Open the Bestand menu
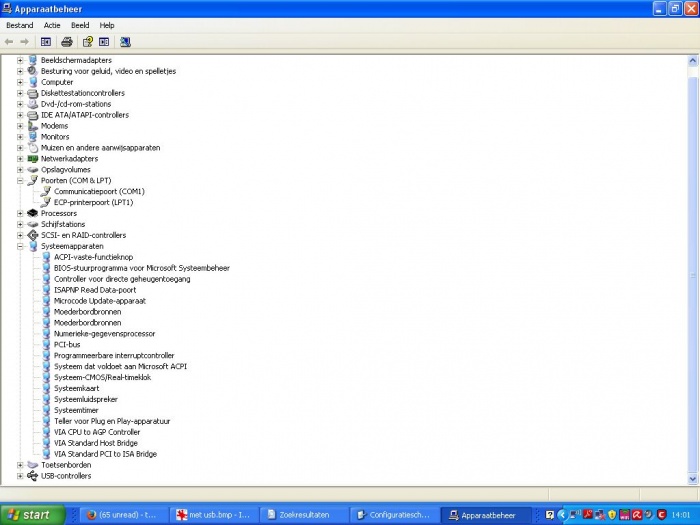This screenshot has height=525, width=700. [20, 25]
